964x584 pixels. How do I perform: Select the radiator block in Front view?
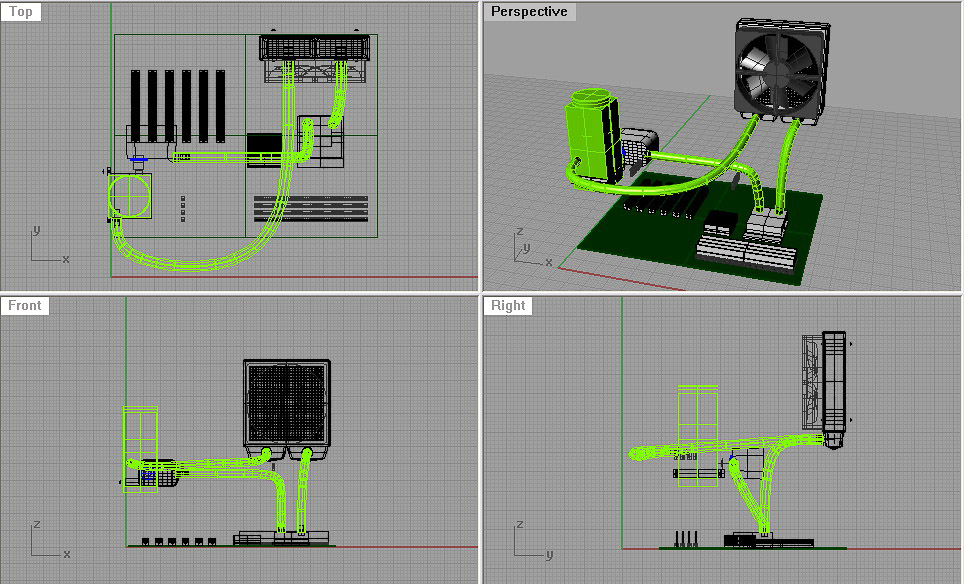tap(287, 404)
